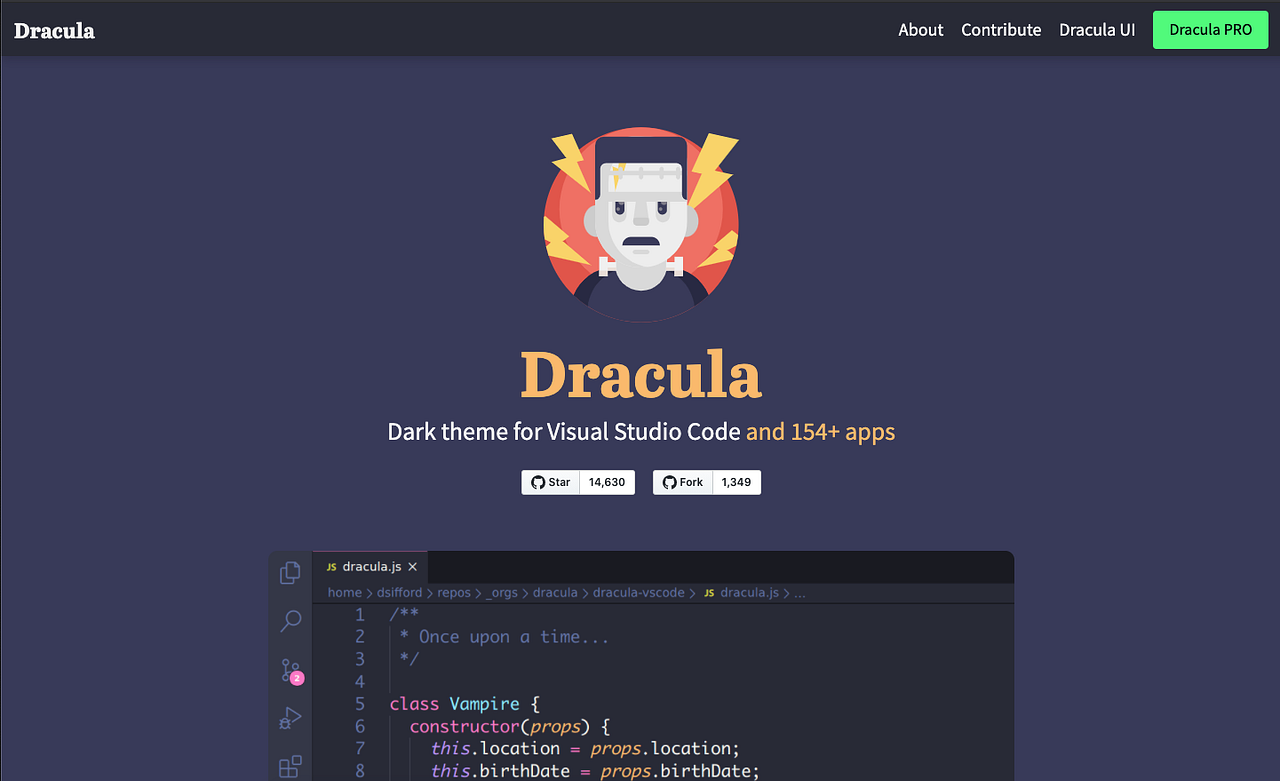Viewport: 1280px width, 781px height.
Task: Click the yellow JS icon on the dracula.js tab
Action: [x=331, y=566]
